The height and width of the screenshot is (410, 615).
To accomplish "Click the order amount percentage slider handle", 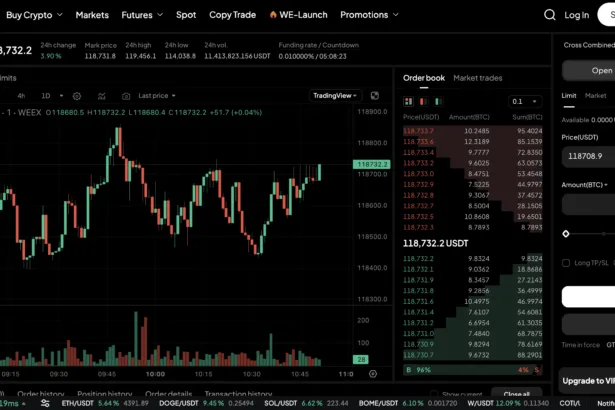I will click(x=567, y=233).
